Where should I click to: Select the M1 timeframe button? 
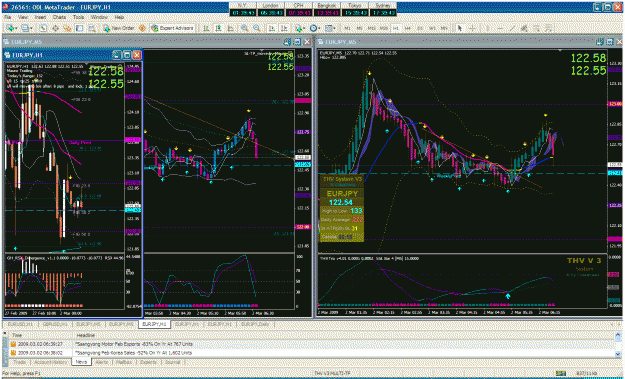tap(348, 28)
